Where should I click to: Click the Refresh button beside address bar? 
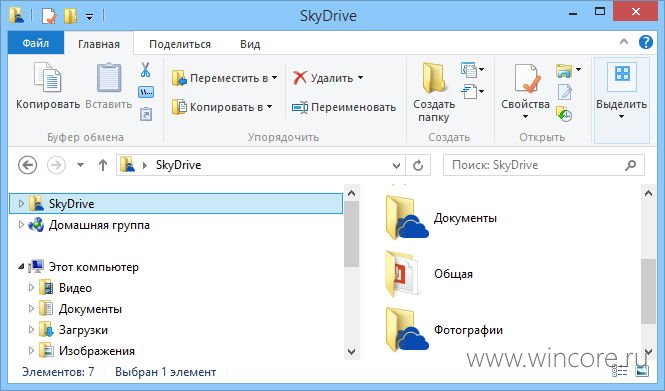418,165
